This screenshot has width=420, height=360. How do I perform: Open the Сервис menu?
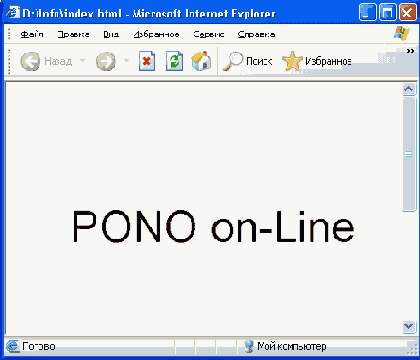tap(209, 34)
